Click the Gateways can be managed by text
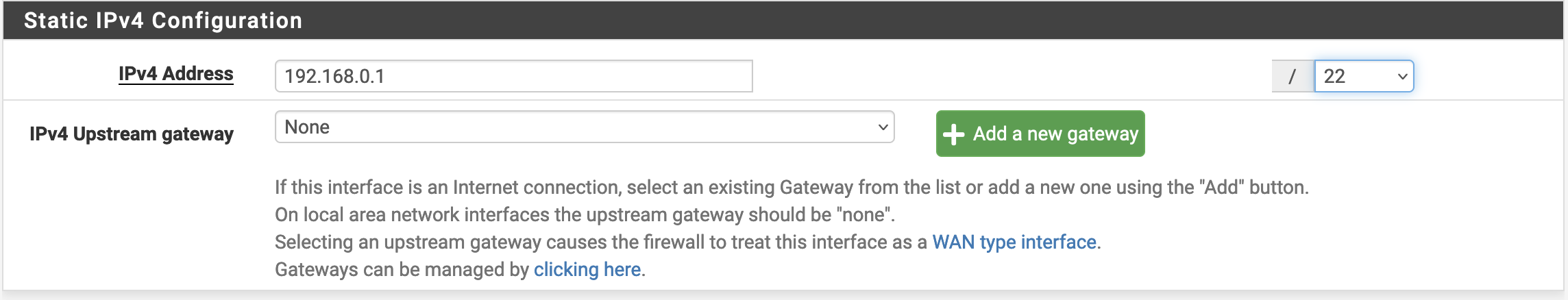This screenshot has width=1568, height=300. point(402,269)
